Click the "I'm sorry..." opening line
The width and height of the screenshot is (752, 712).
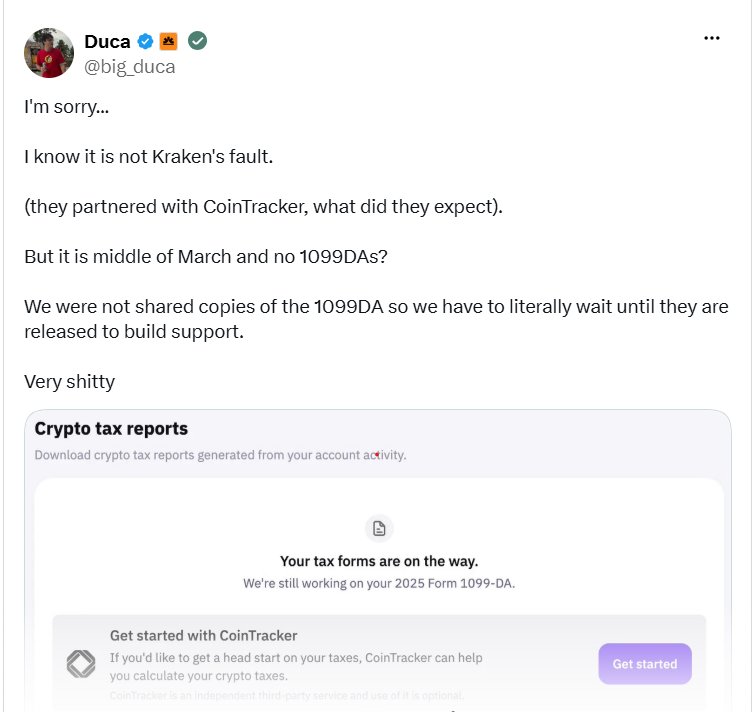point(67,107)
